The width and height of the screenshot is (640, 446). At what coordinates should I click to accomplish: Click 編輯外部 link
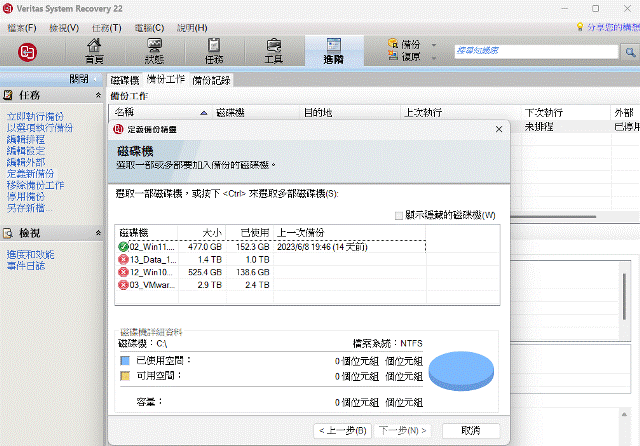point(26,162)
